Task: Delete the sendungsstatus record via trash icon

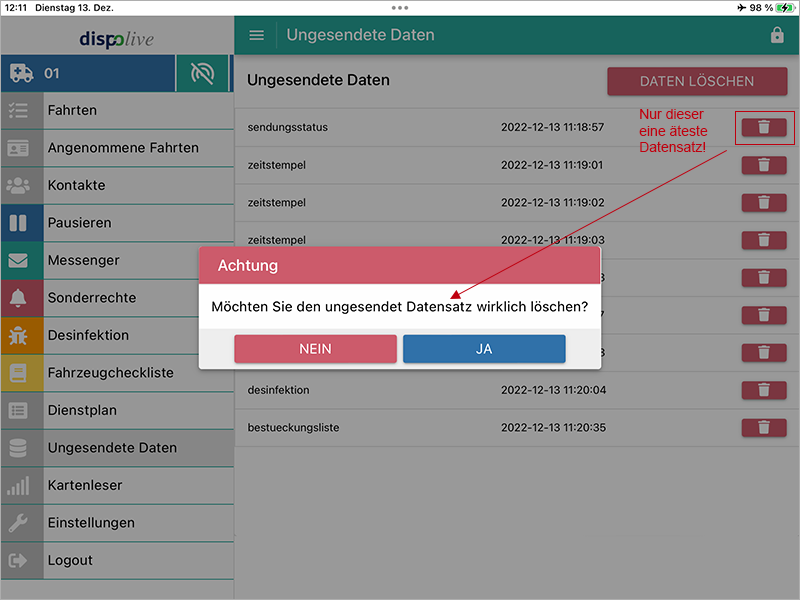Action: click(x=764, y=128)
